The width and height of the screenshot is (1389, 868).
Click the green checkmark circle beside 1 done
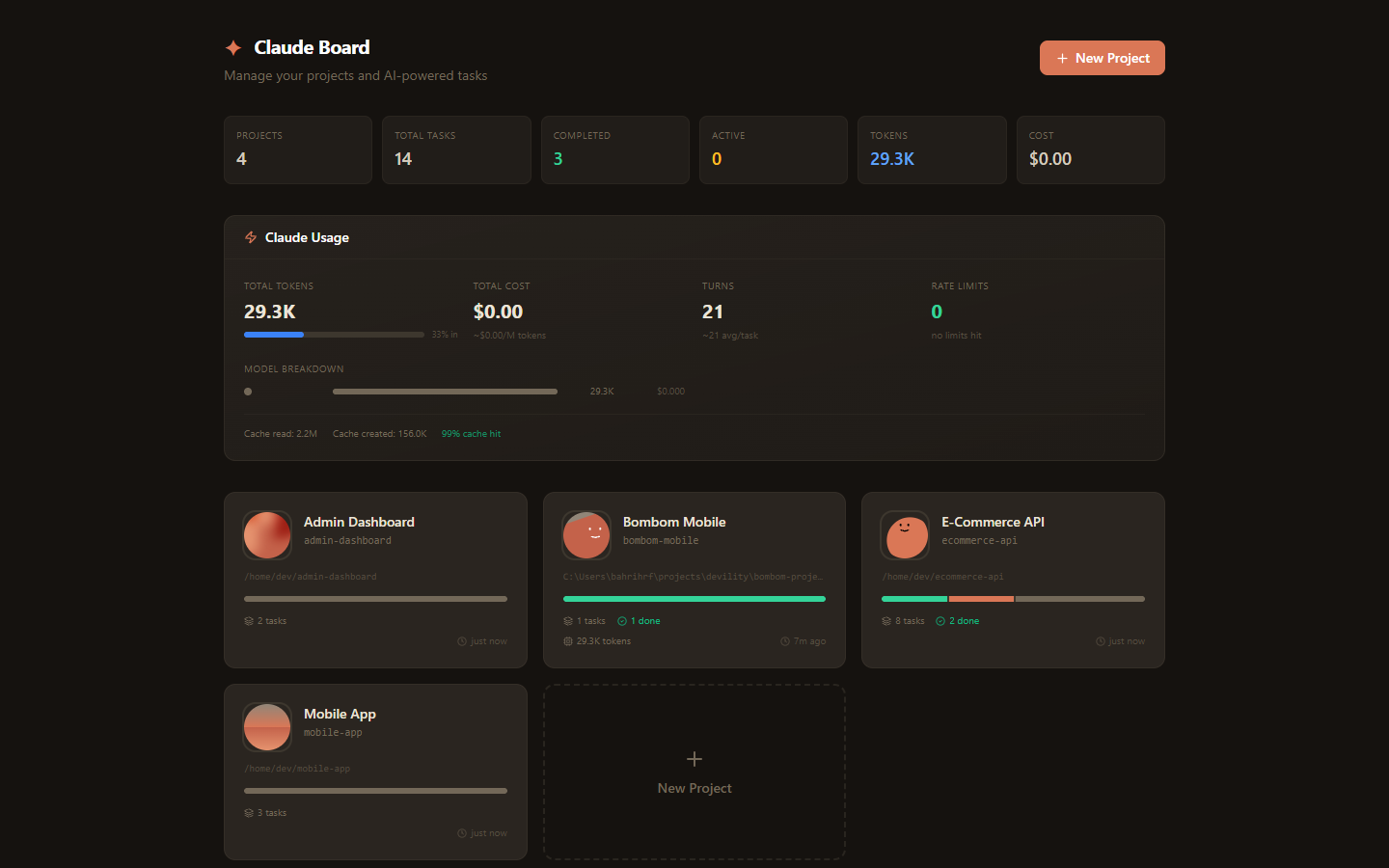point(621,620)
